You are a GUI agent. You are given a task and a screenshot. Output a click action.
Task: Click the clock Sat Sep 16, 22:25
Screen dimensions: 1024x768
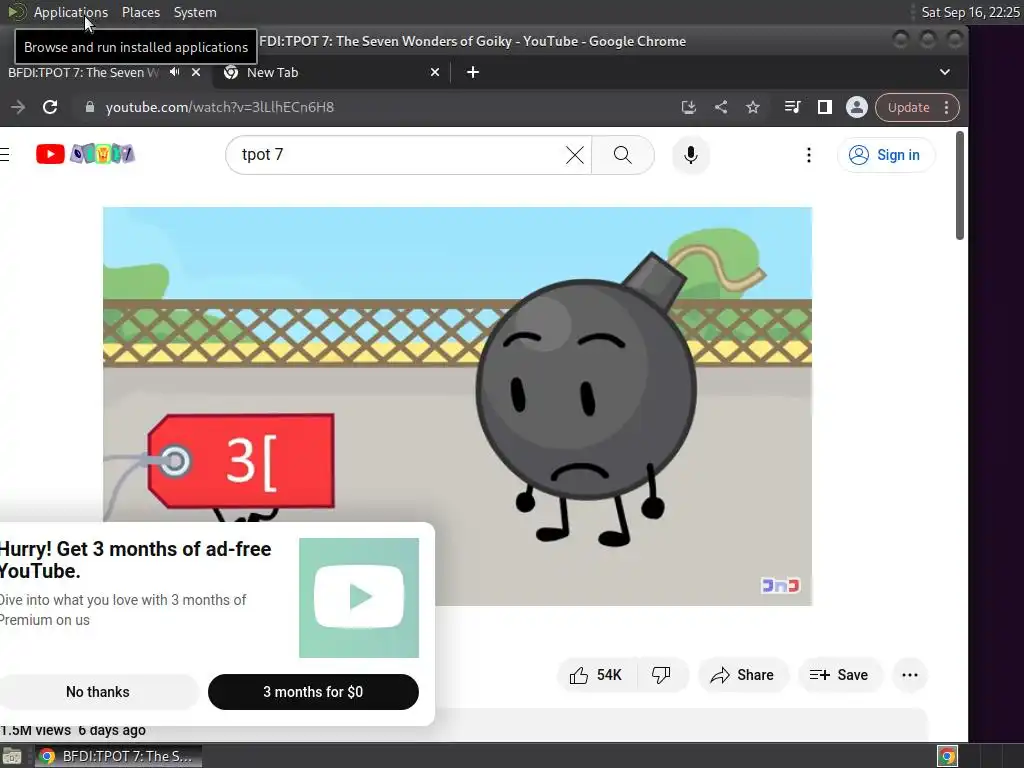click(x=970, y=12)
